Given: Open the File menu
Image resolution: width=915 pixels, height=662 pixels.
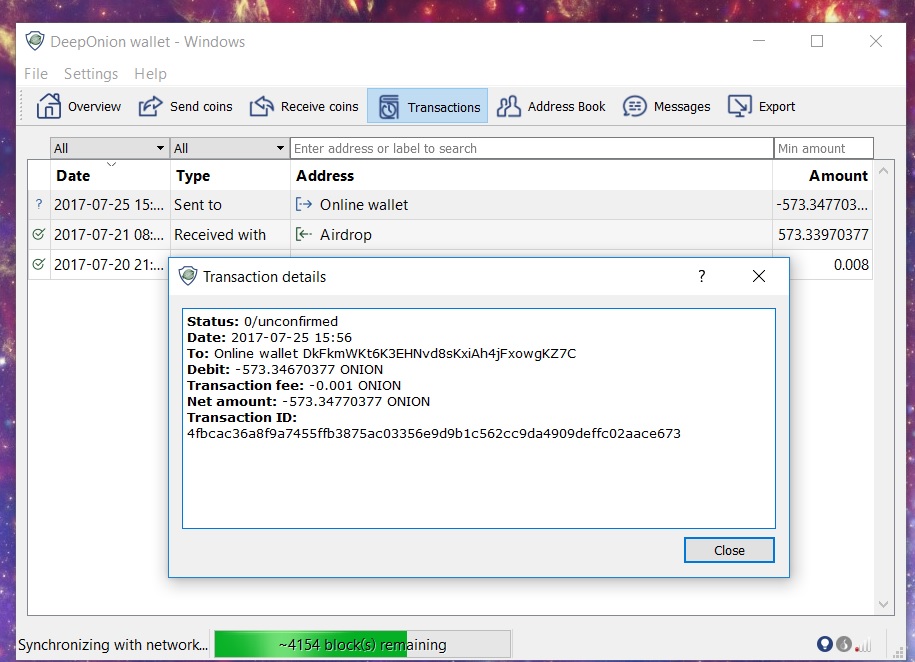Looking at the screenshot, I should pyautogui.click(x=36, y=74).
